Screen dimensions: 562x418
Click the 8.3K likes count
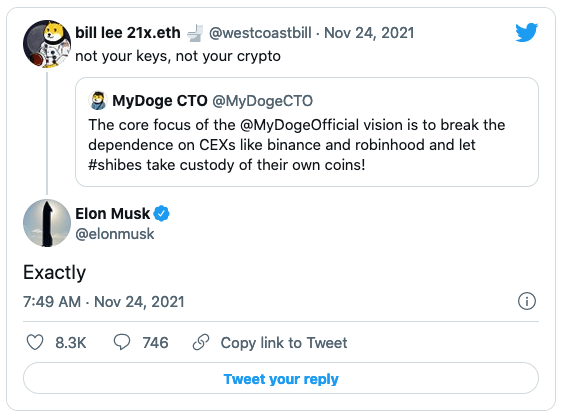pyautogui.click(x=71, y=343)
